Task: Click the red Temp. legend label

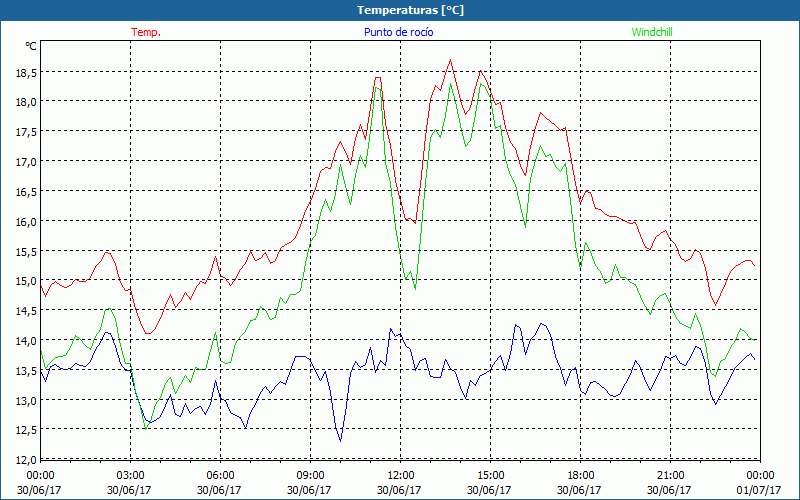Action: click(146, 32)
